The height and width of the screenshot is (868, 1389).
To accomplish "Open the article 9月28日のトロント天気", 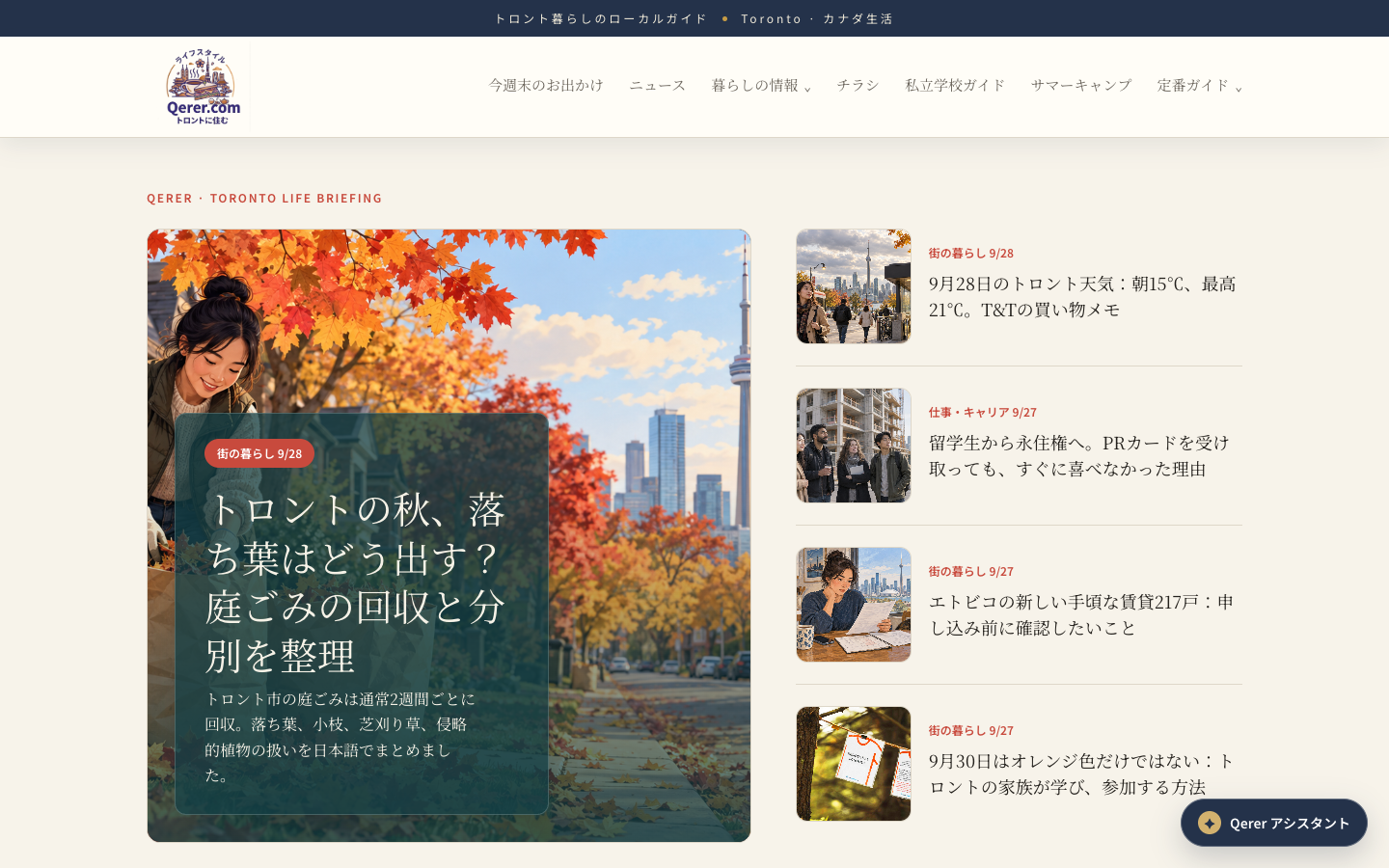I will (1082, 297).
